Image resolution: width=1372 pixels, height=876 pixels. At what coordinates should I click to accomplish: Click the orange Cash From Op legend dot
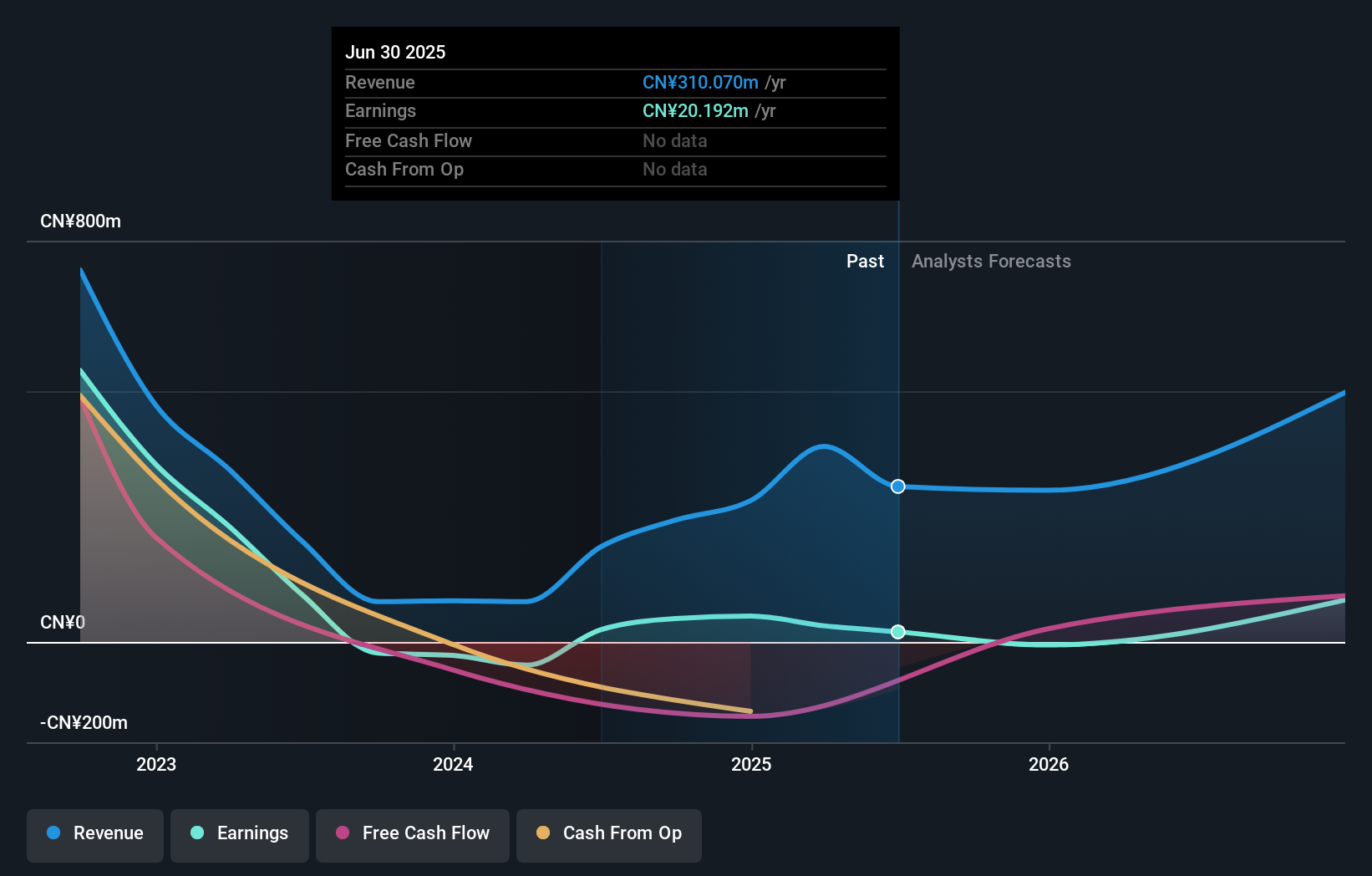(x=543, y=833)
